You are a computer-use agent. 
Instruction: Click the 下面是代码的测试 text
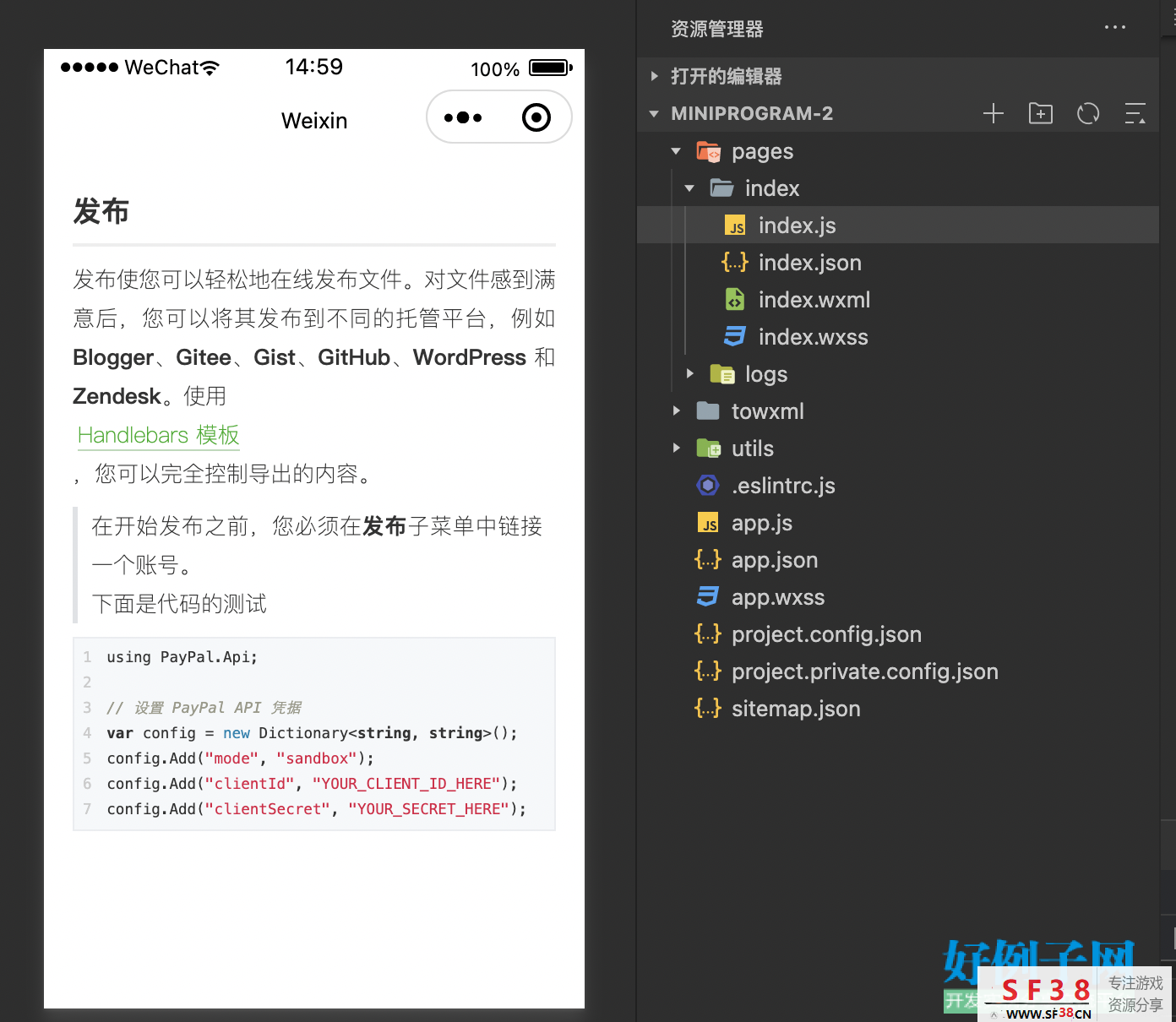coord(179,604)
